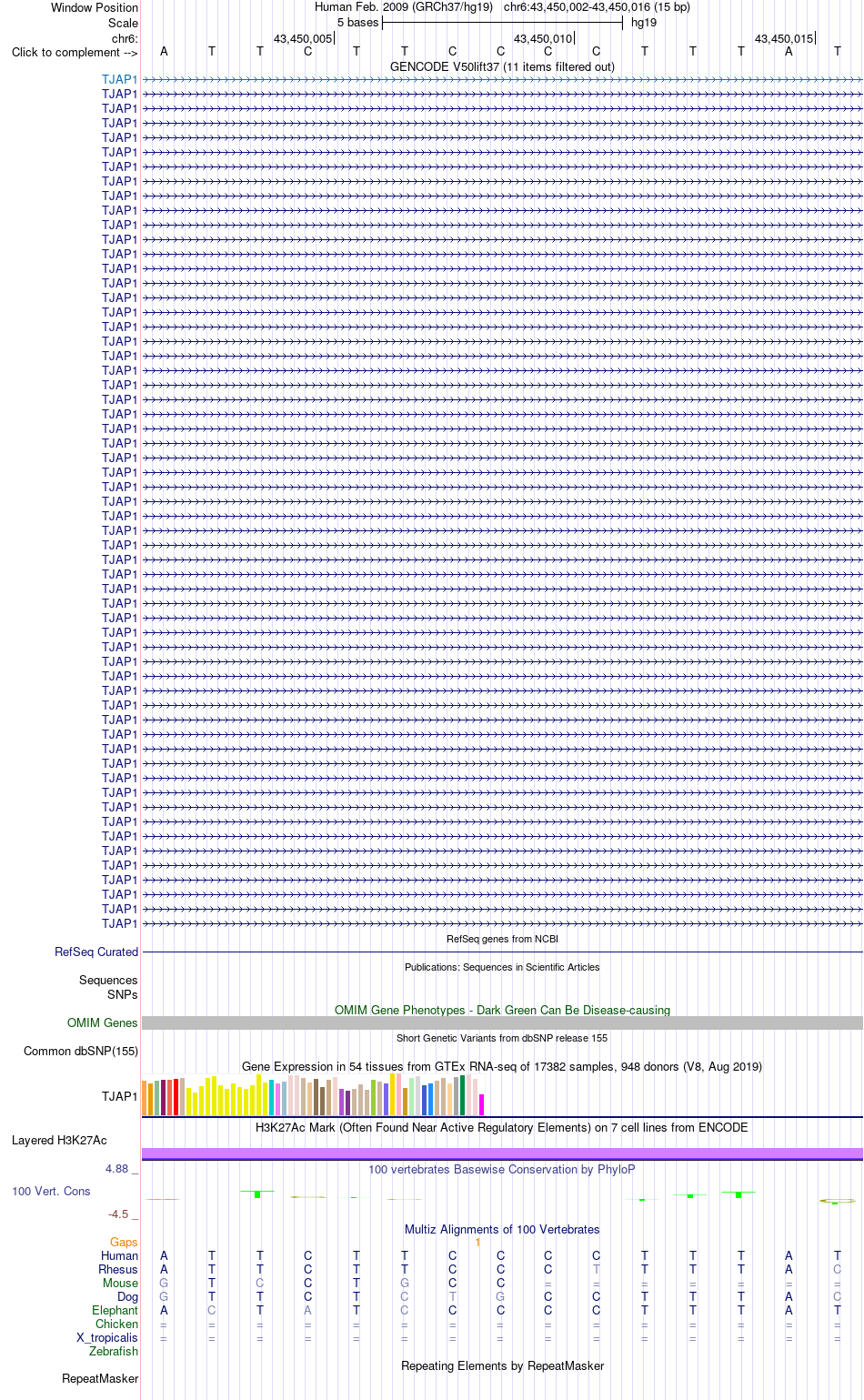Open the Layered H3K27Ac track label
Viewport: 864px width, 1400px height.
59,1140
